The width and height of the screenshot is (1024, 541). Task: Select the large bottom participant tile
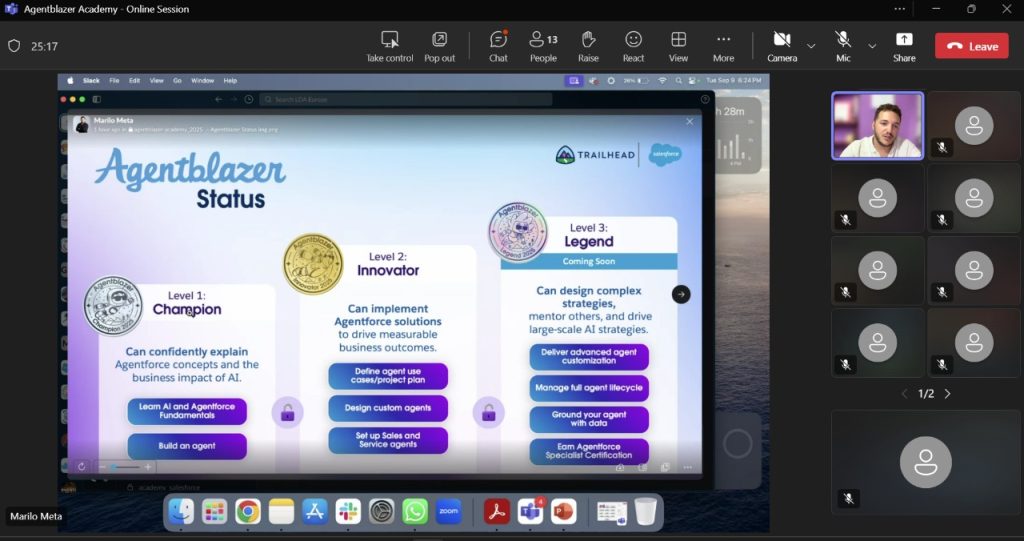point(925,462)
